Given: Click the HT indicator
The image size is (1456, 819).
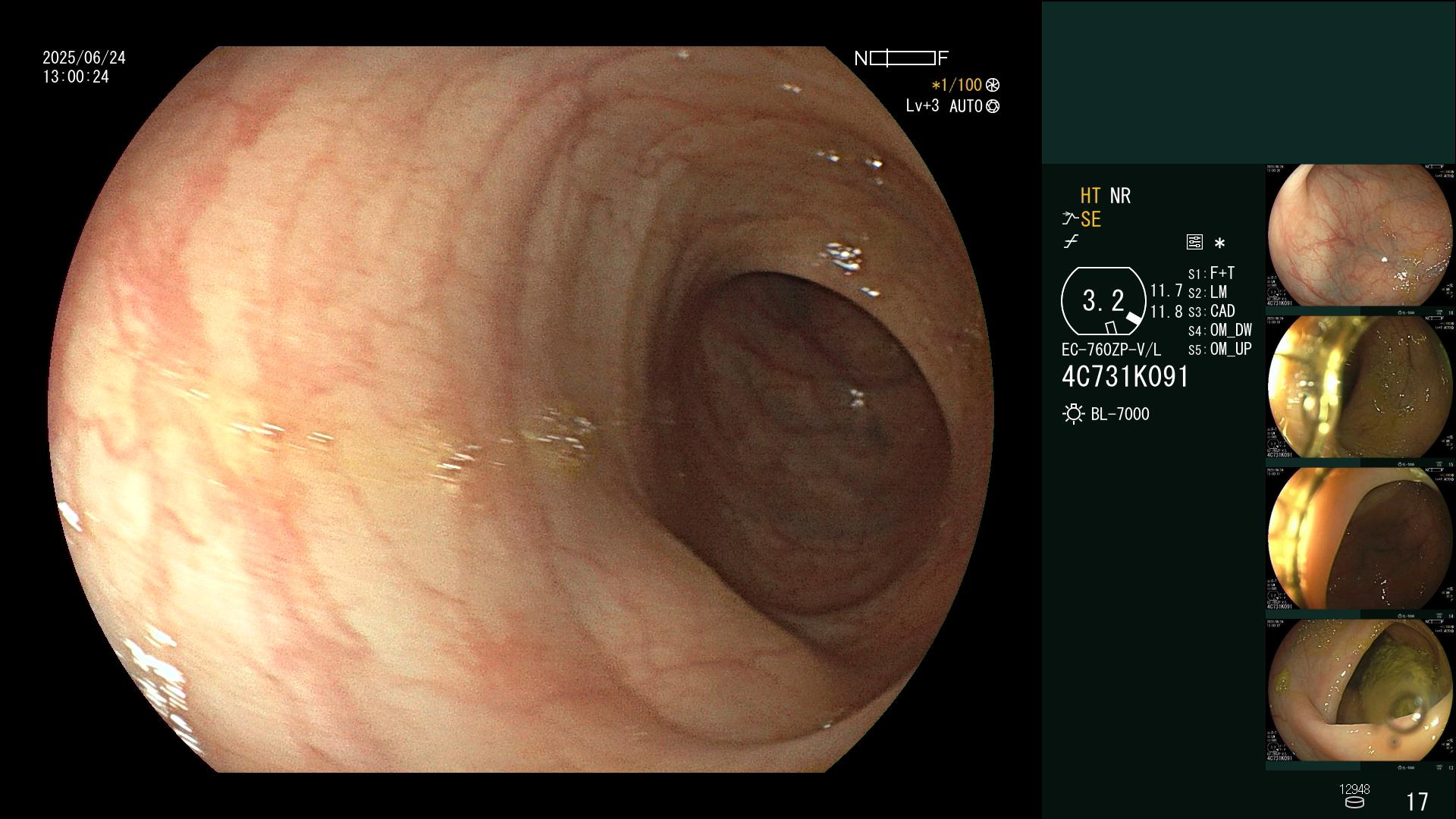Looking at the screenshot, I should pyautogui.click(x=1090, y=196).
